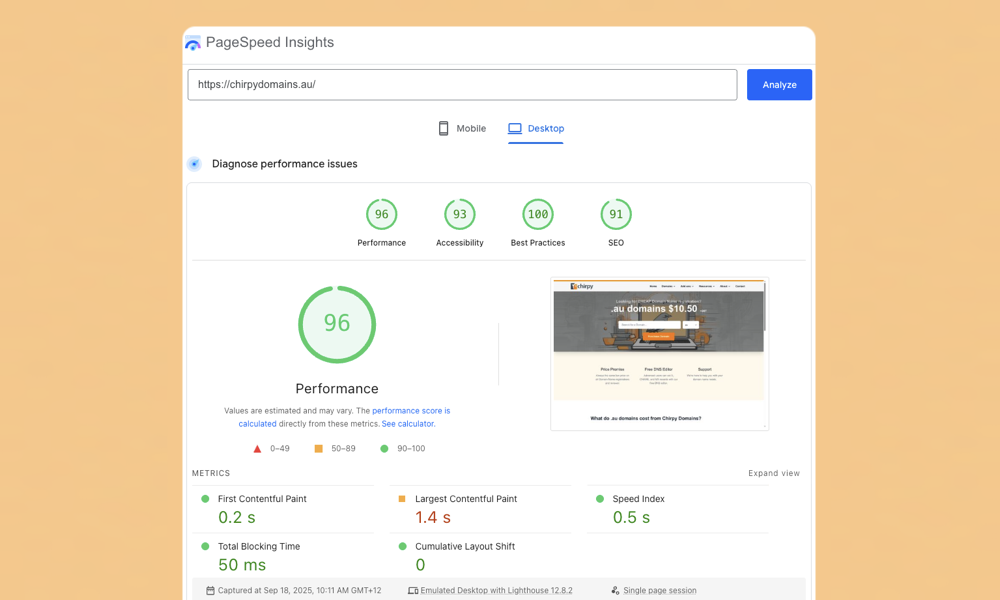Select the Performance score gauge showing 96

click(381, 215)
